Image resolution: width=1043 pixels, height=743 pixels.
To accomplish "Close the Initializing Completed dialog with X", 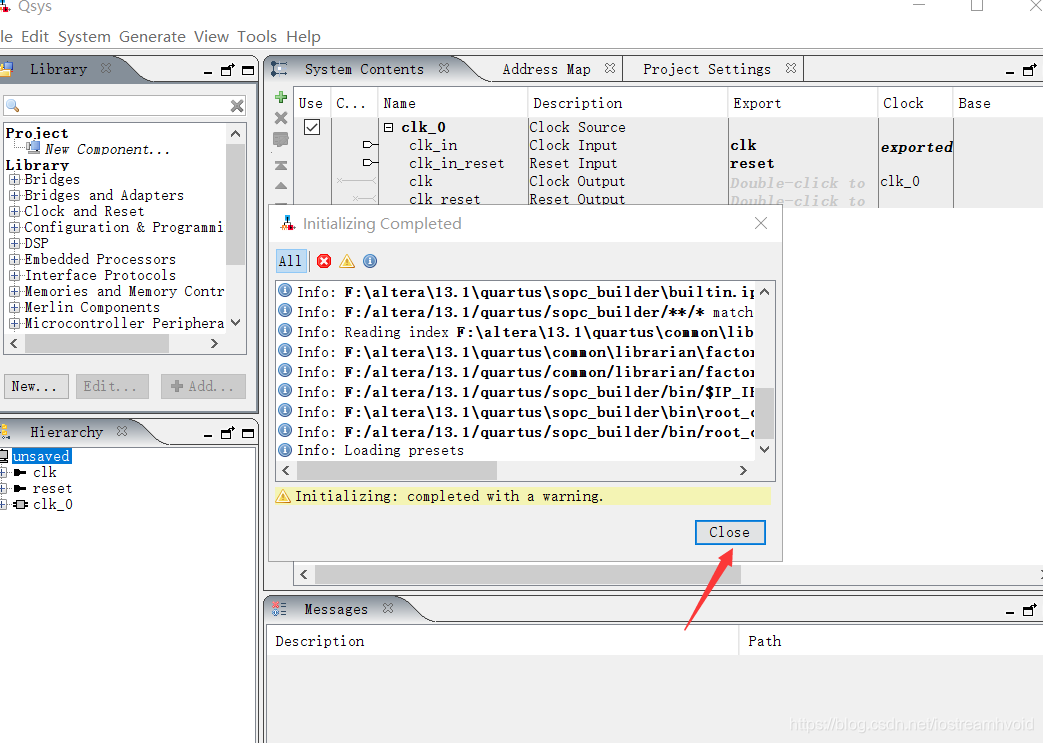I will point(761,223).
